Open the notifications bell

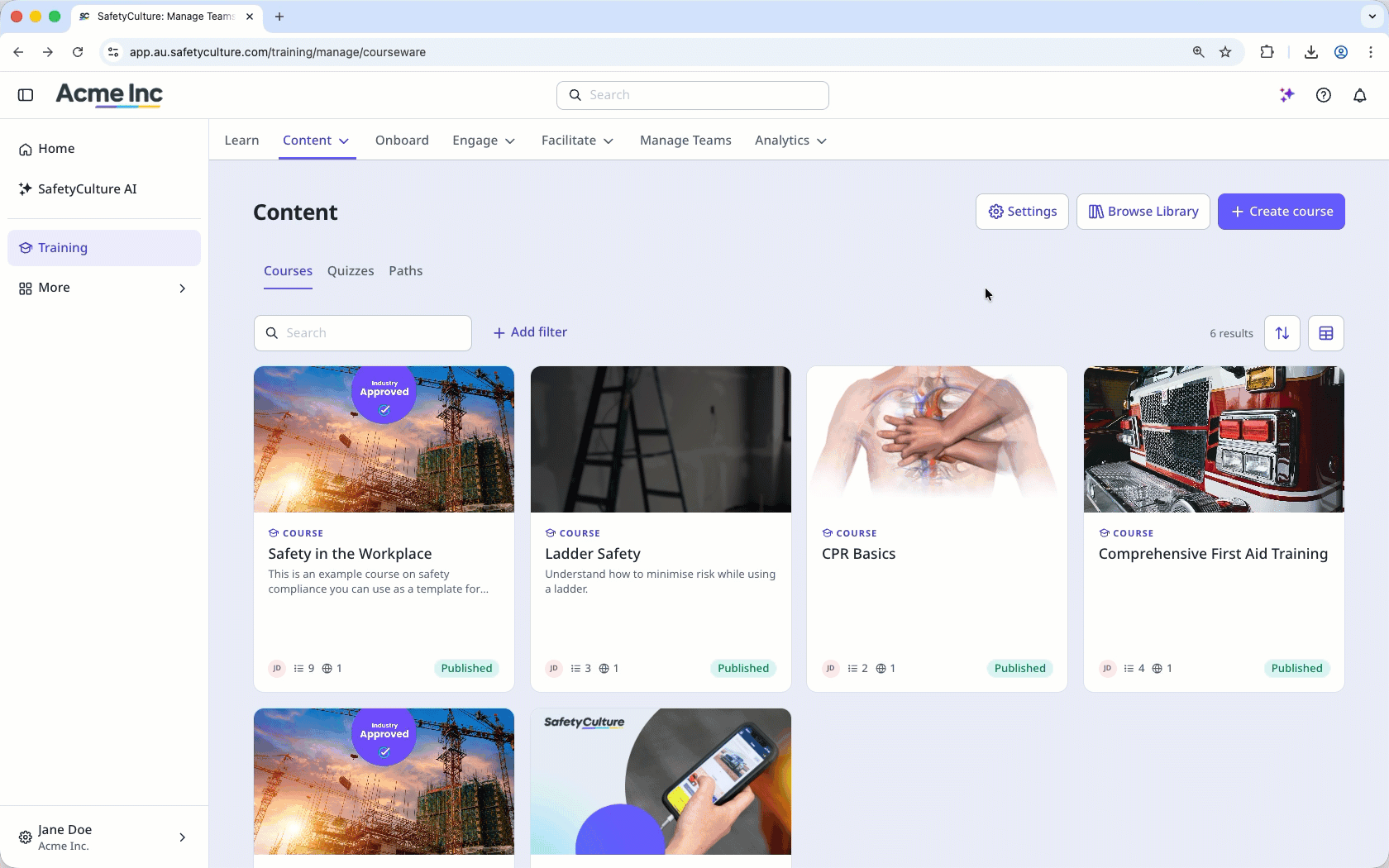point(1360,95)
